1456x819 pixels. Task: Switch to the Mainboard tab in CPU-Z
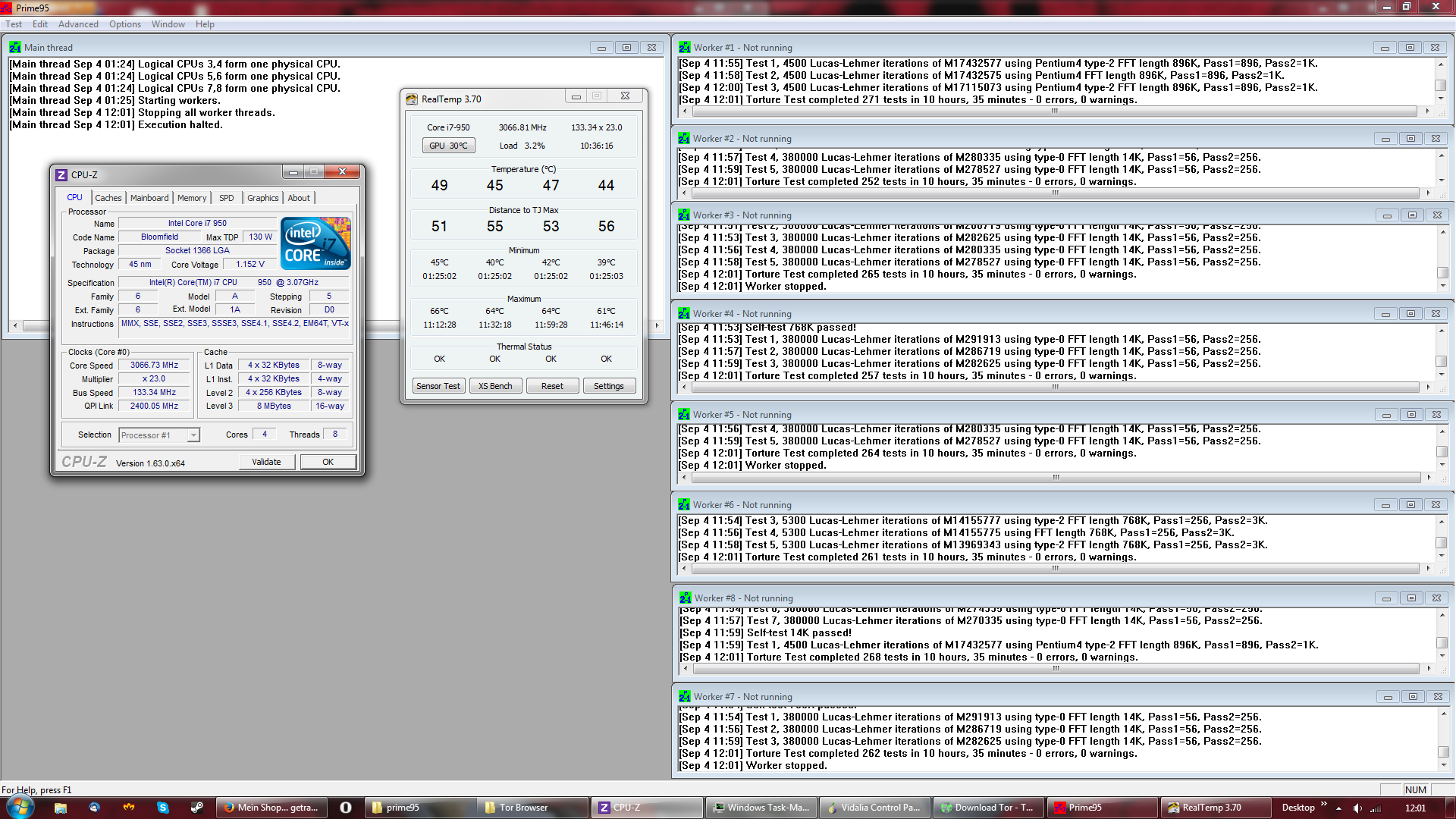tap(149, 198)
